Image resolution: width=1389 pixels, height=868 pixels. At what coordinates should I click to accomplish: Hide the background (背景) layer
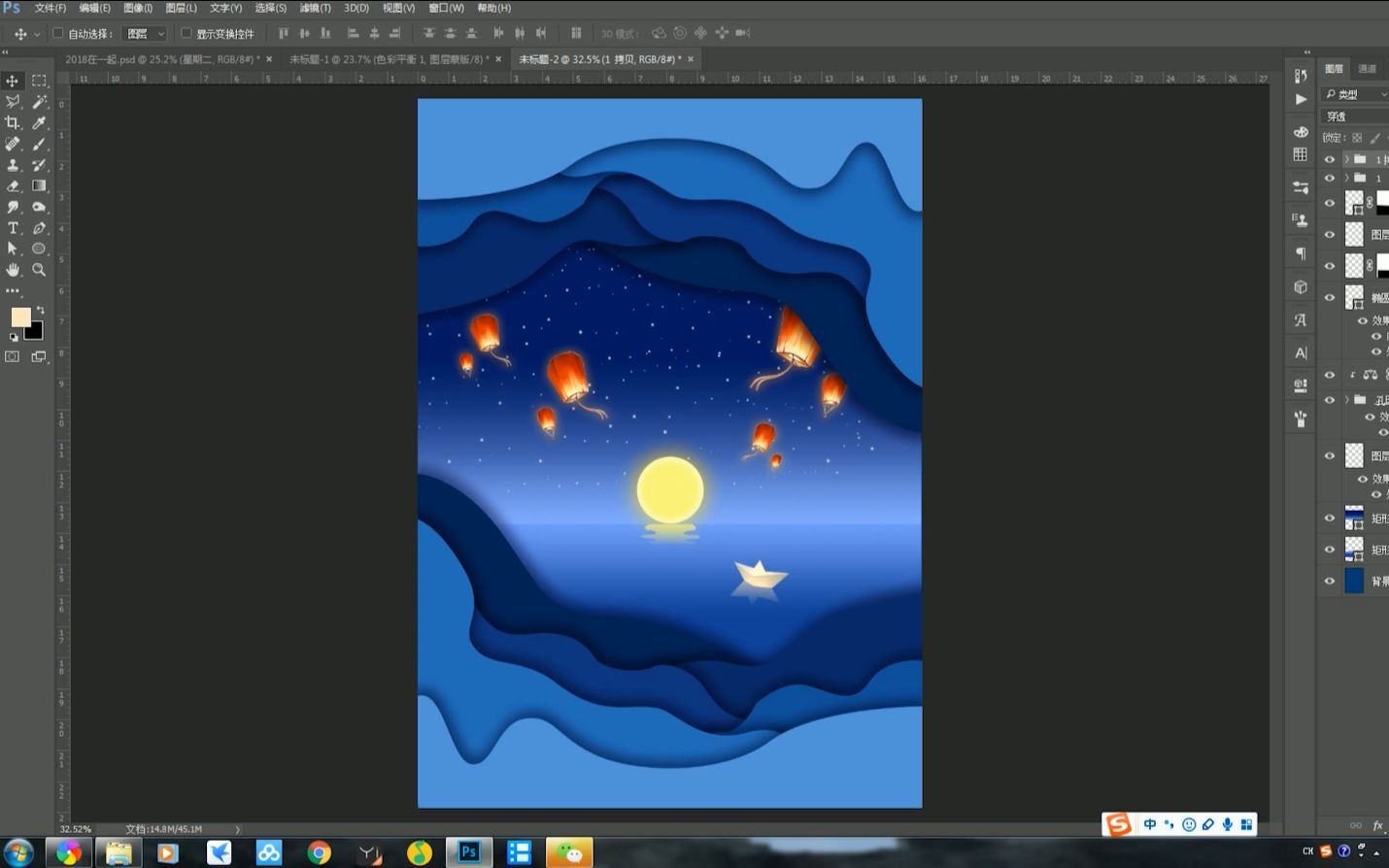(x=1330, y=581)
